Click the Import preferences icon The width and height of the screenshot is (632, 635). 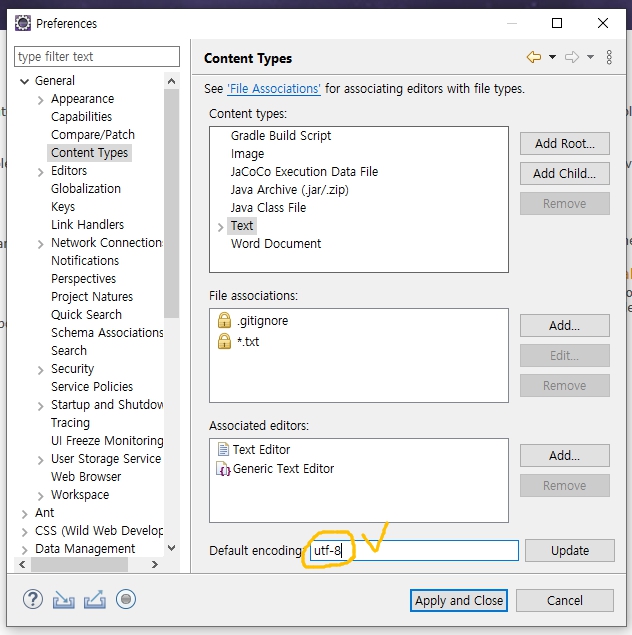(x=64, y=600)
